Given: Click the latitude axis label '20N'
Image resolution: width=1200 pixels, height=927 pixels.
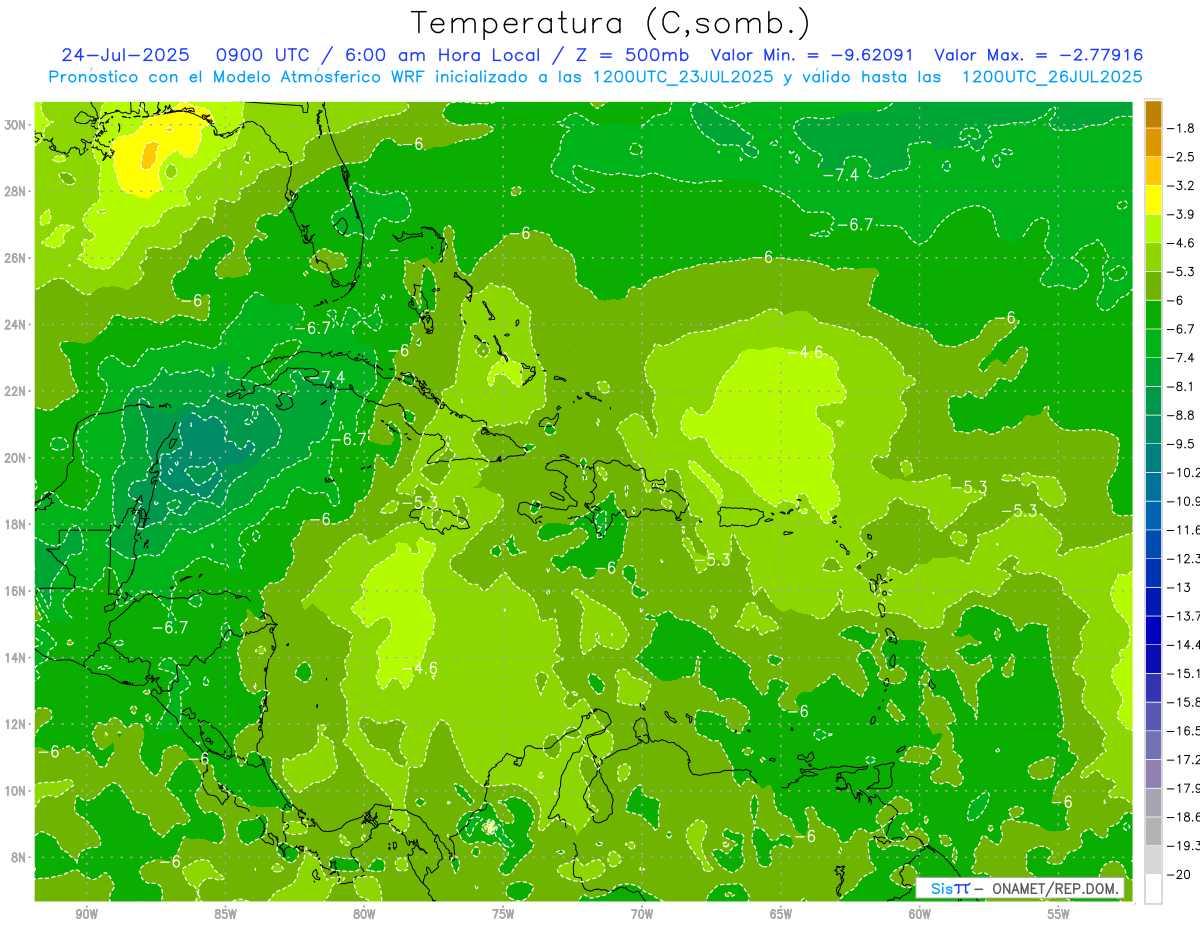Looking at the screenshot, I should click(16, 458).
